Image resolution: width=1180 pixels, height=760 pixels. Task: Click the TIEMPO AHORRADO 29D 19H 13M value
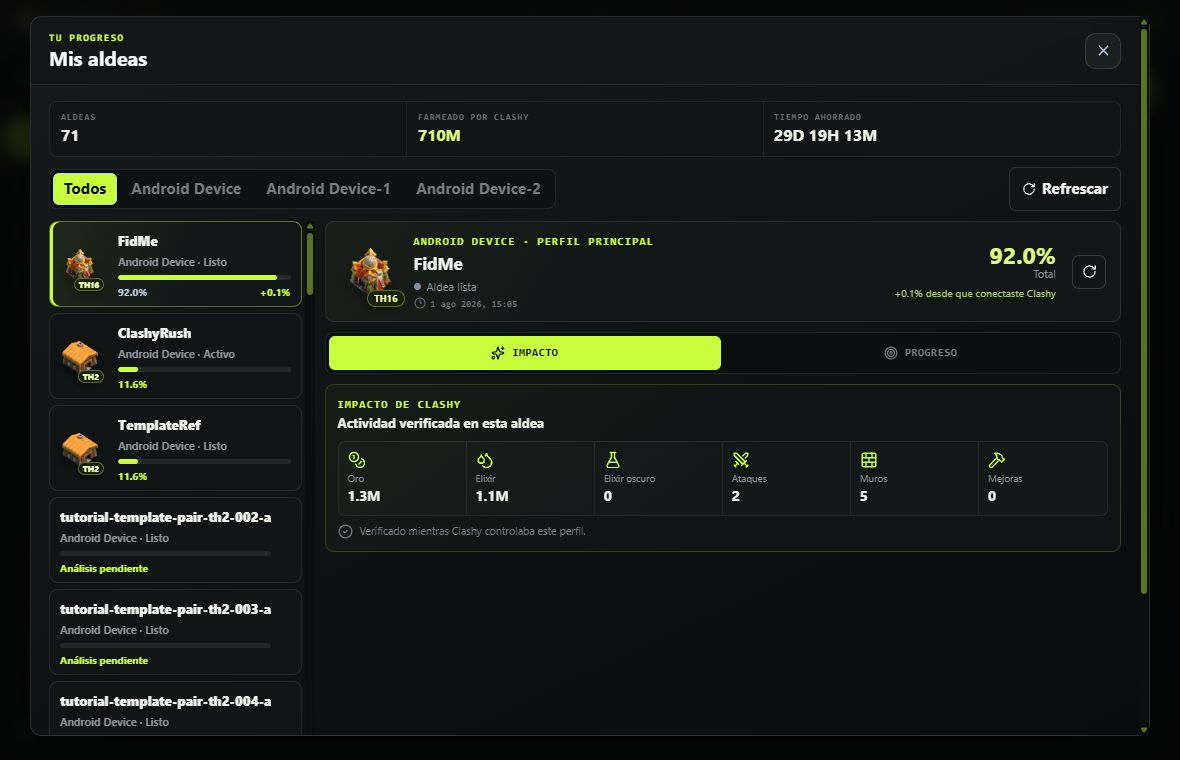point(825,136)
